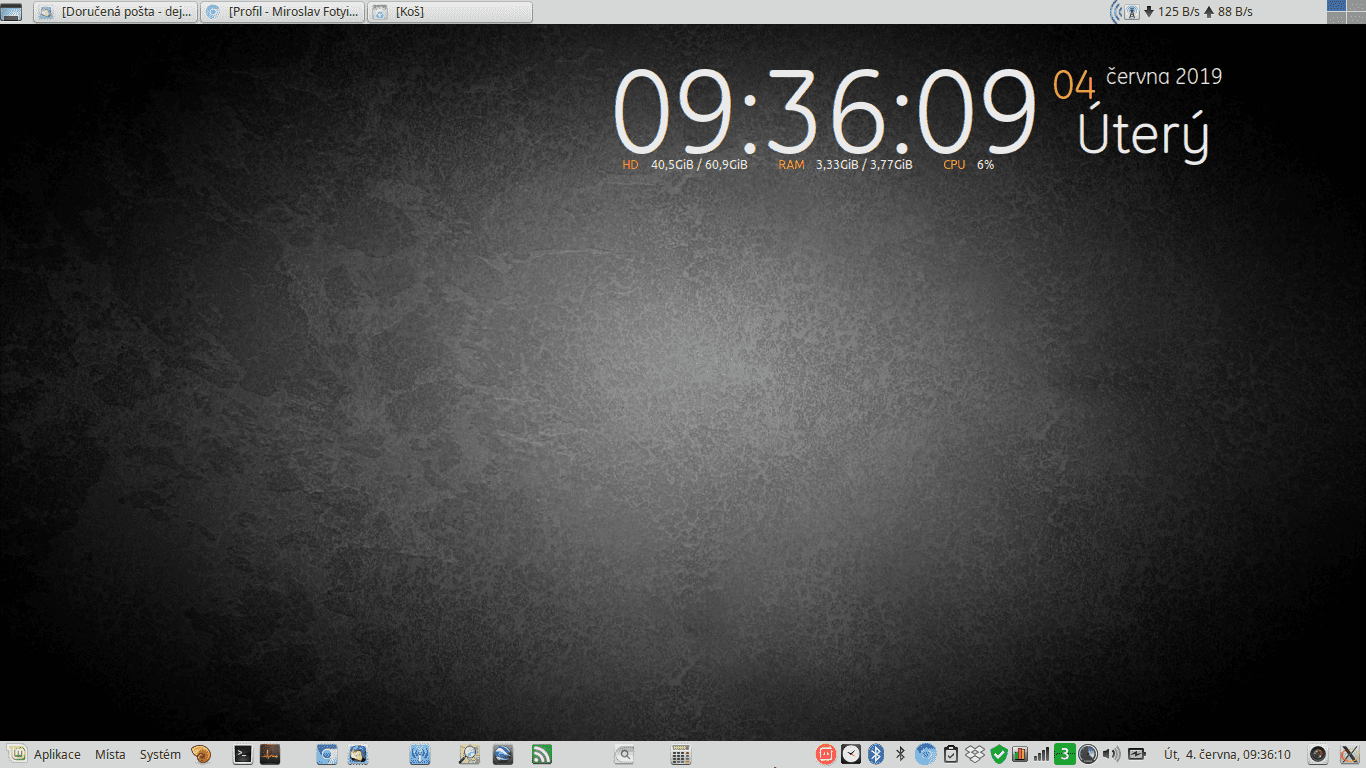Click the black Bluetooth symbol tray icon

(900, 754)
